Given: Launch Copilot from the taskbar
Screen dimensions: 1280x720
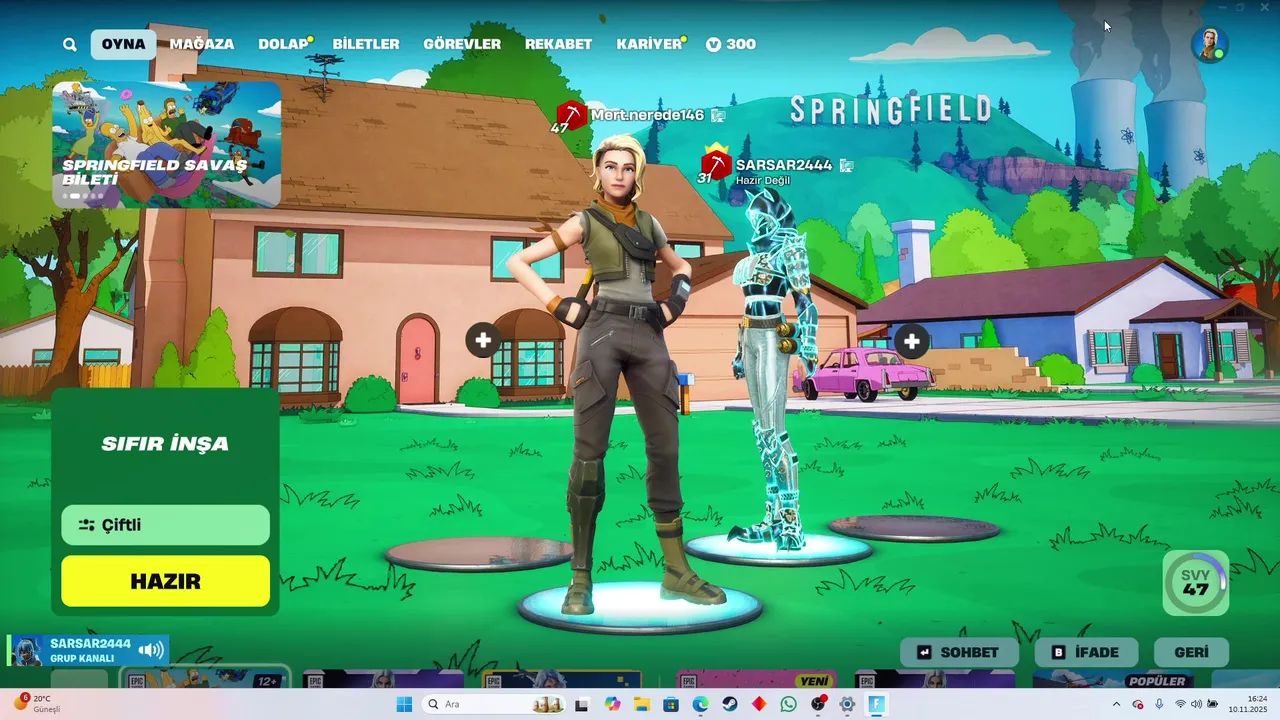Looking at the screenshot, I should click(x=612, y=704).
